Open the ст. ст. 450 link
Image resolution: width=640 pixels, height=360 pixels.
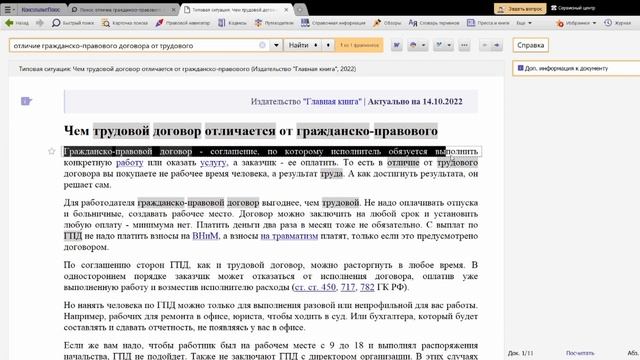315,287
